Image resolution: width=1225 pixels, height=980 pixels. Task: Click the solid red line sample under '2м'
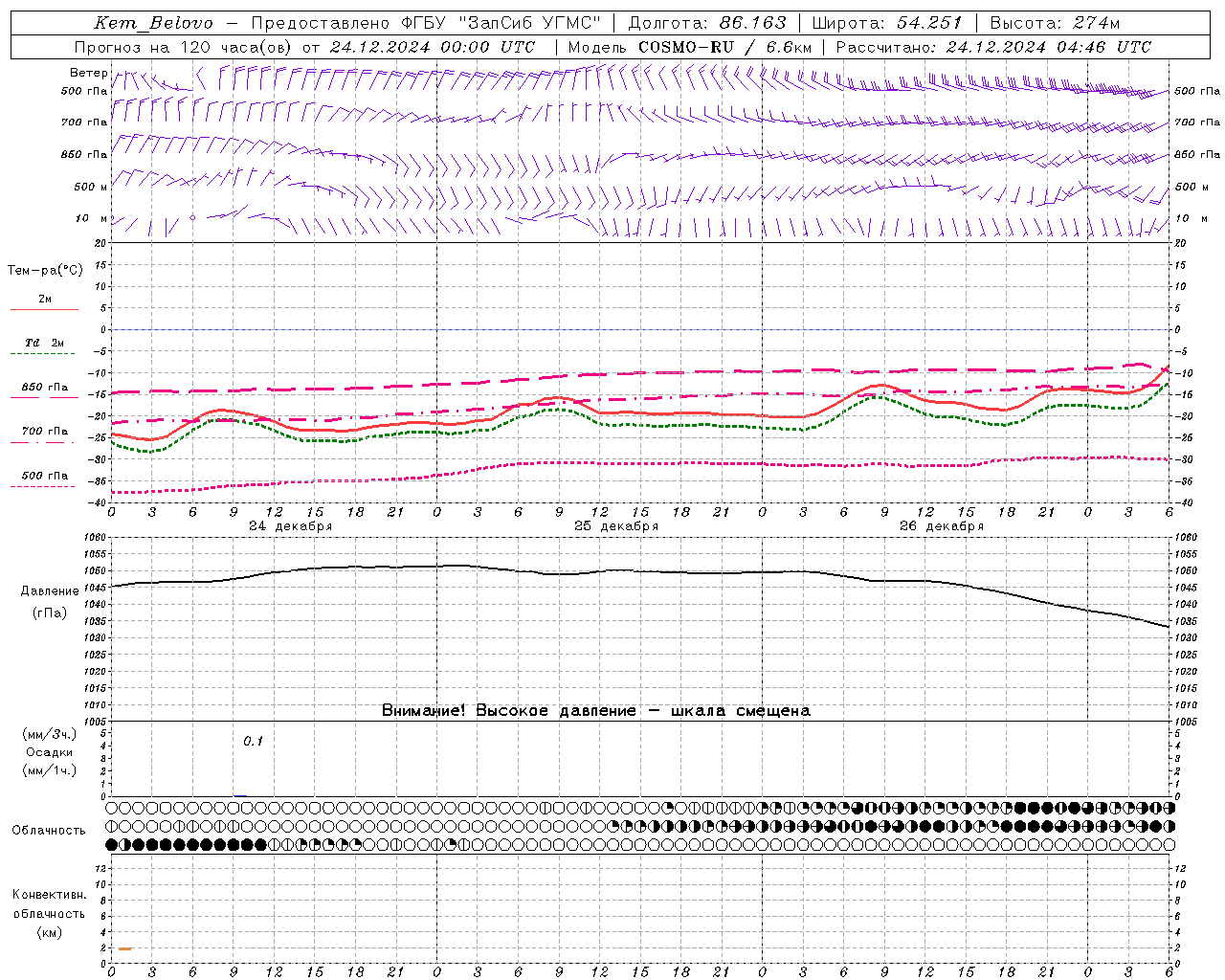(x=44, y=310)
